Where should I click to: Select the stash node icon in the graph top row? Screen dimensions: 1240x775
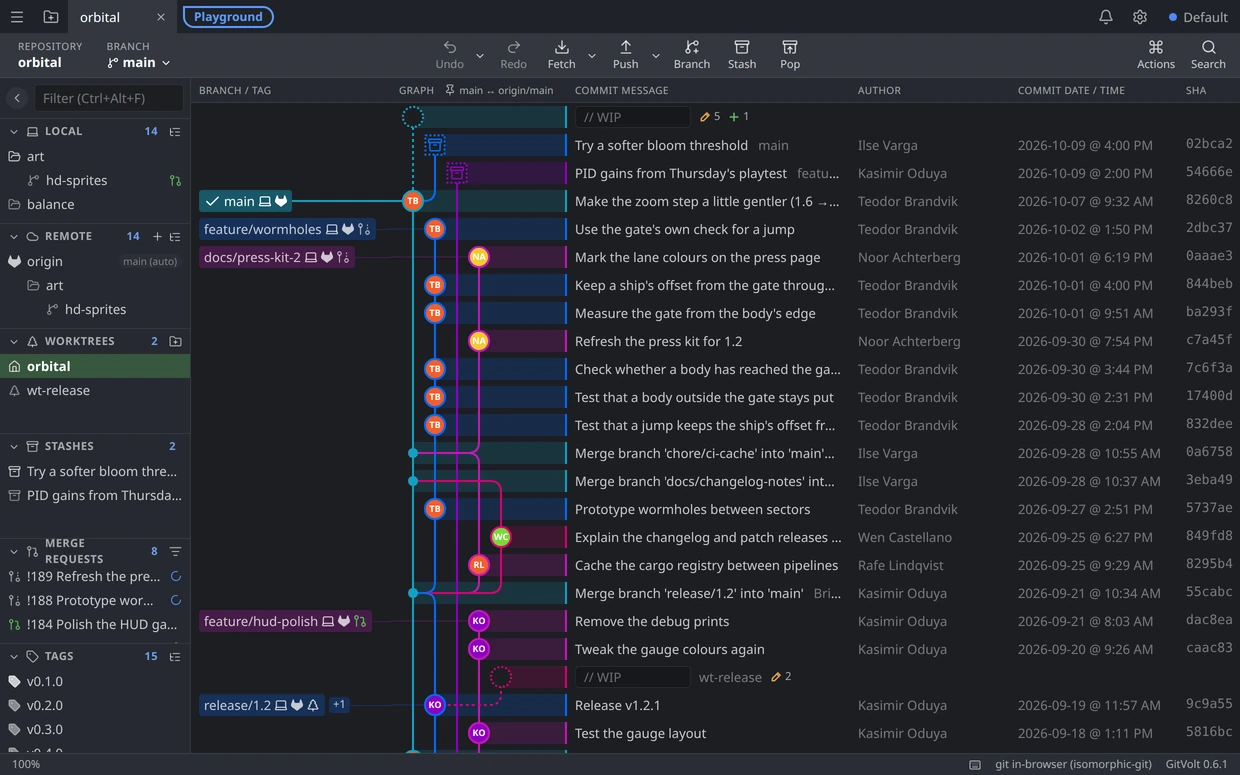coord(434,145)
